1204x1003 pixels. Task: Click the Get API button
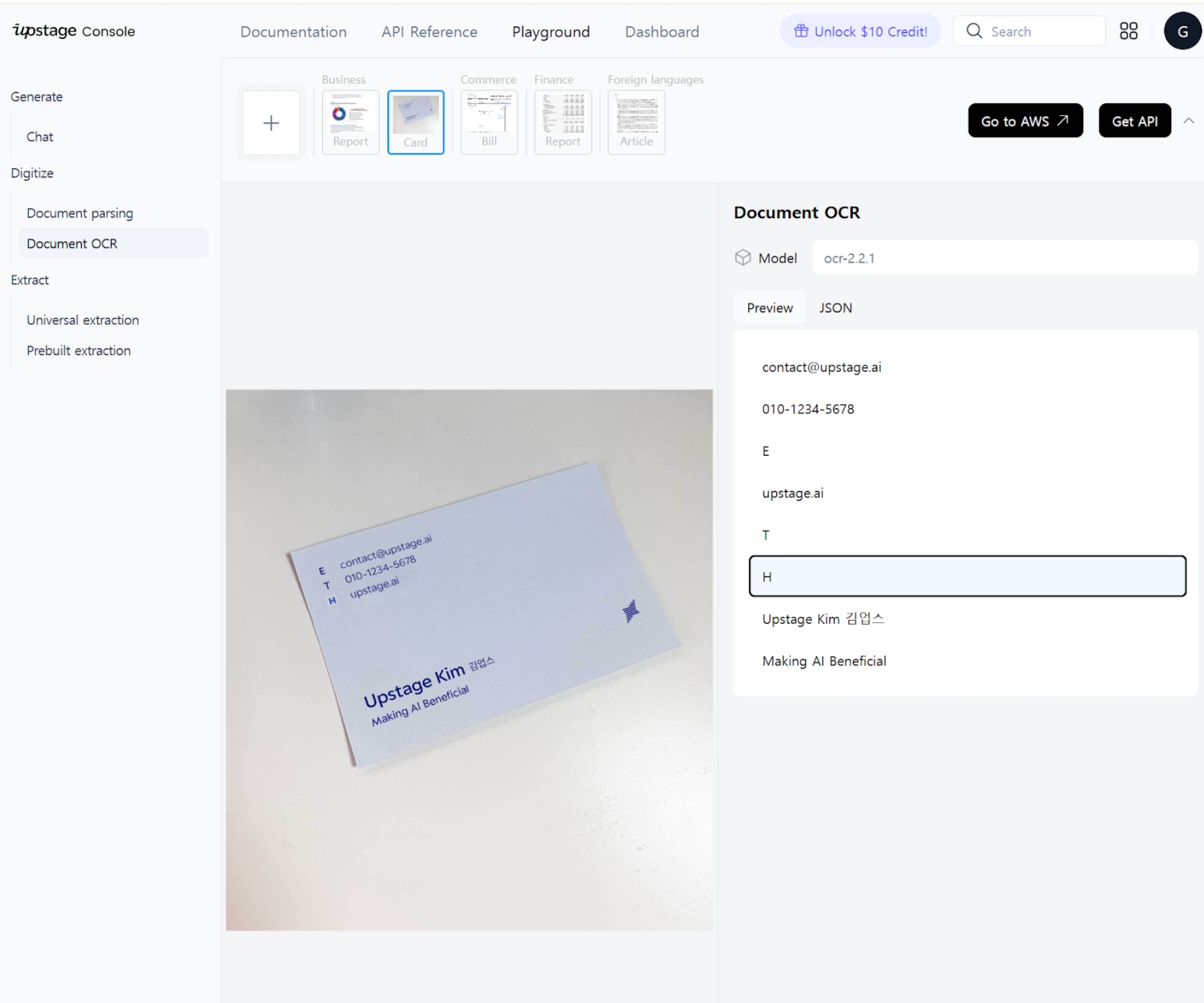click(x=1135, y=121)
